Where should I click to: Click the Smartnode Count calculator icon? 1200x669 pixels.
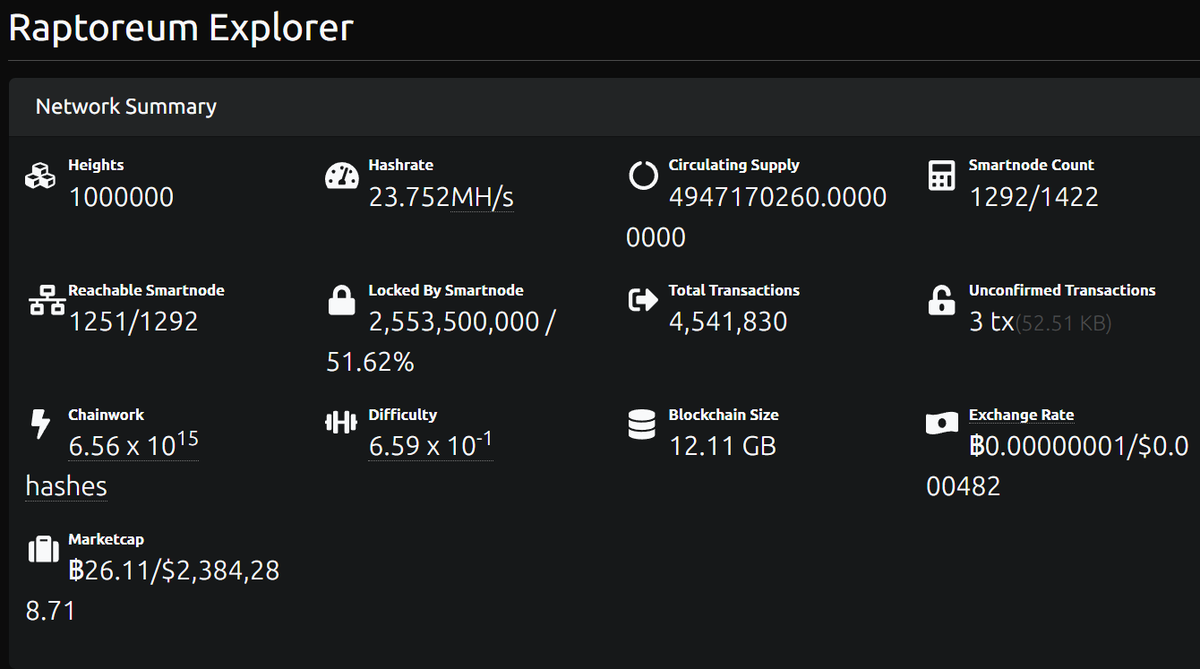click(941, 177)
